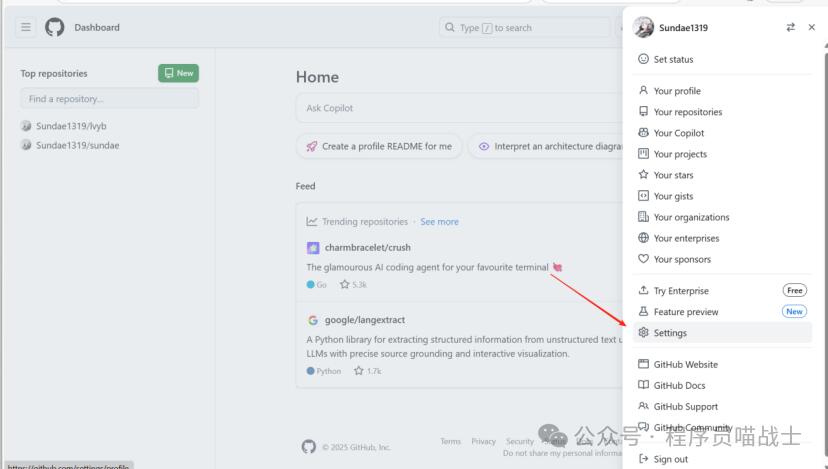Open the google/langextract repository link
828x469 pixels.
tap(364, 320)
